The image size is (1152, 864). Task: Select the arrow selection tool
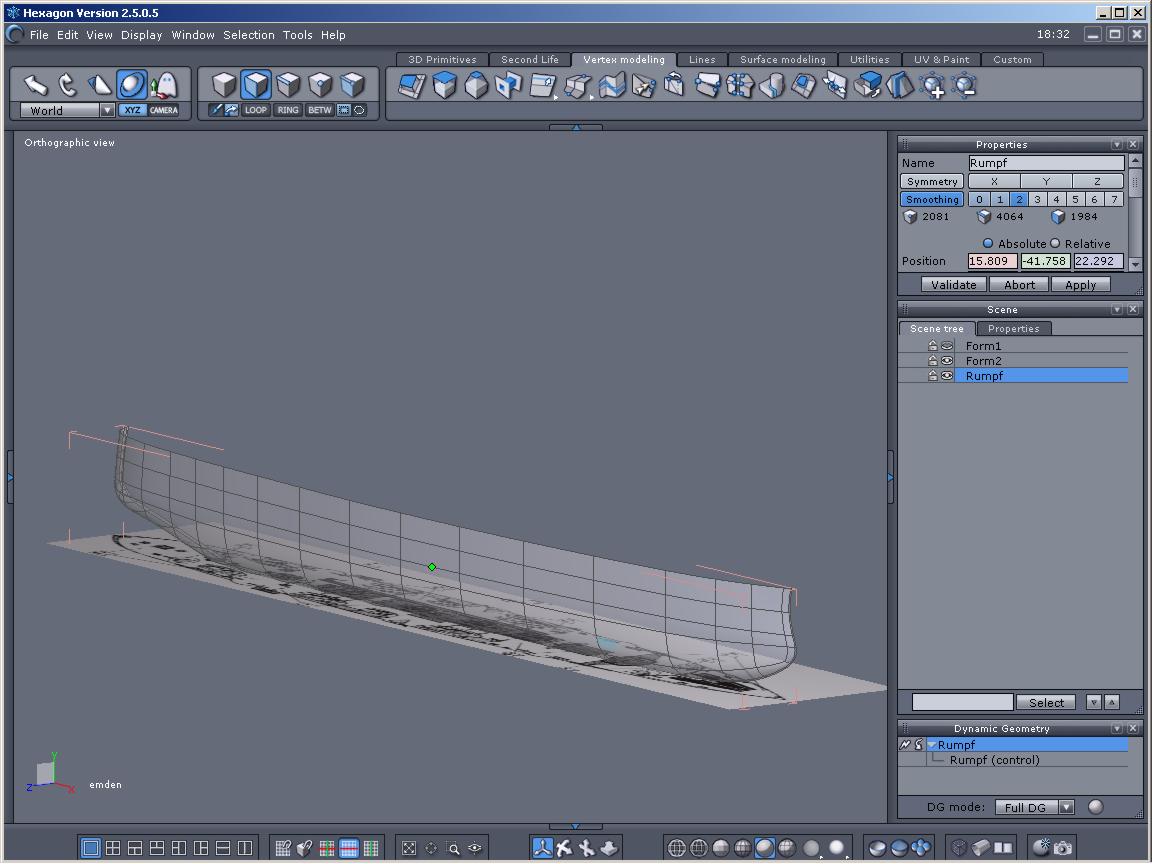pos(36,85)
